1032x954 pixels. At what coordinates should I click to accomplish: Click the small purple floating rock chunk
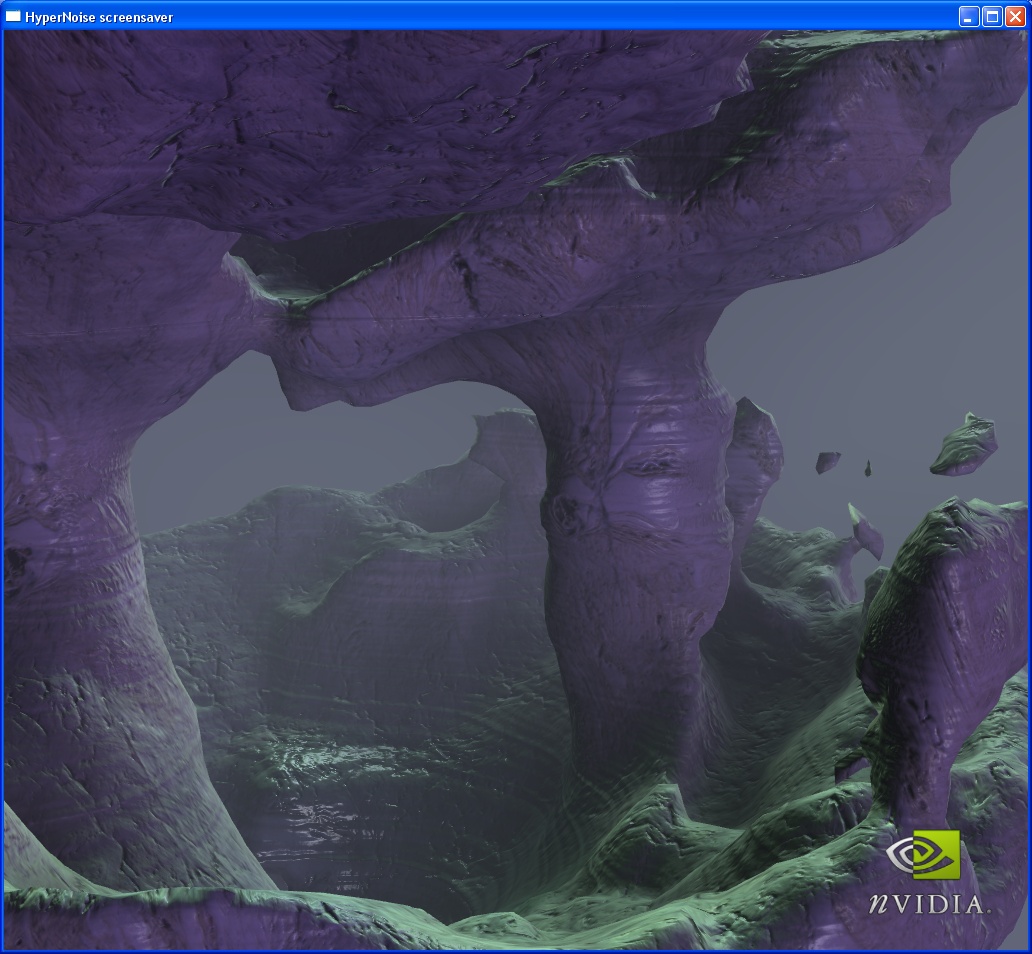(827, 461)
